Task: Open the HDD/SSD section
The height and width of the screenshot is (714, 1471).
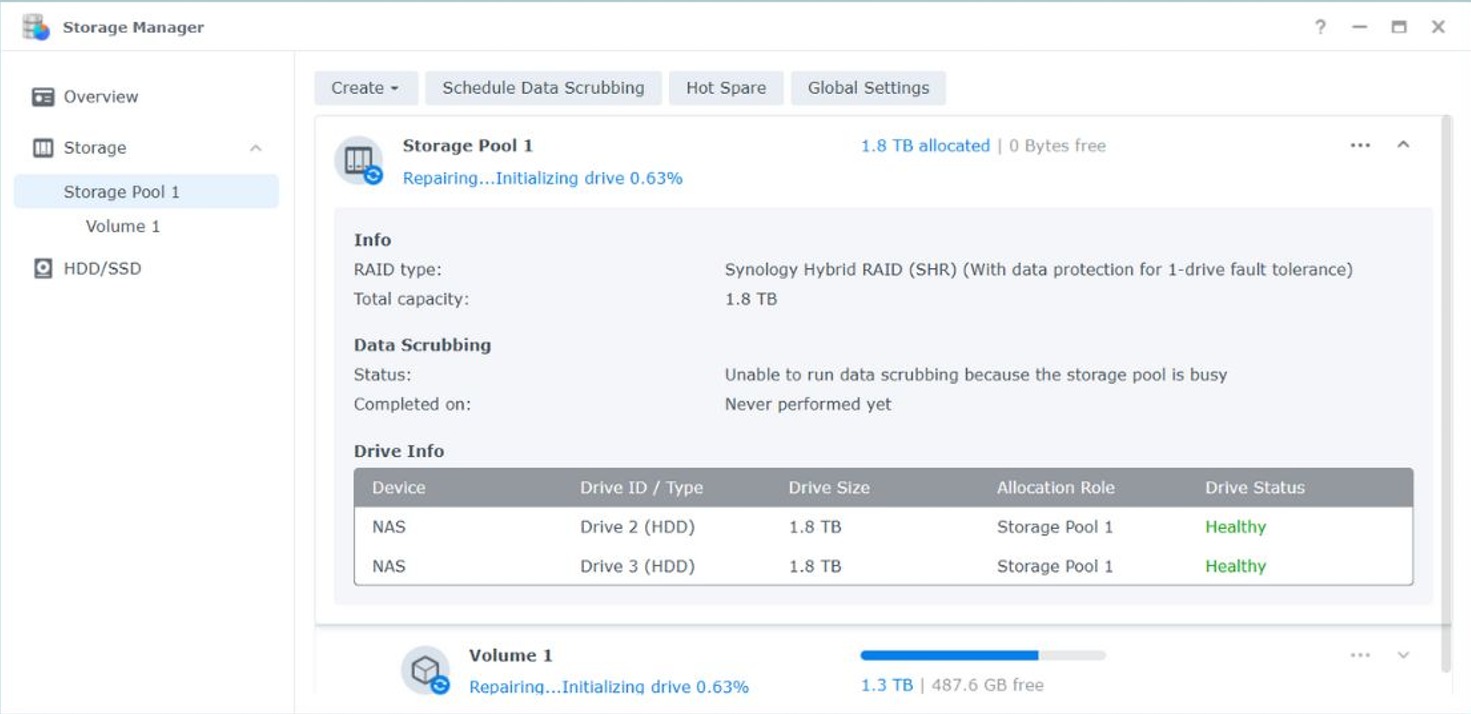Action: (x=102, y=269)
